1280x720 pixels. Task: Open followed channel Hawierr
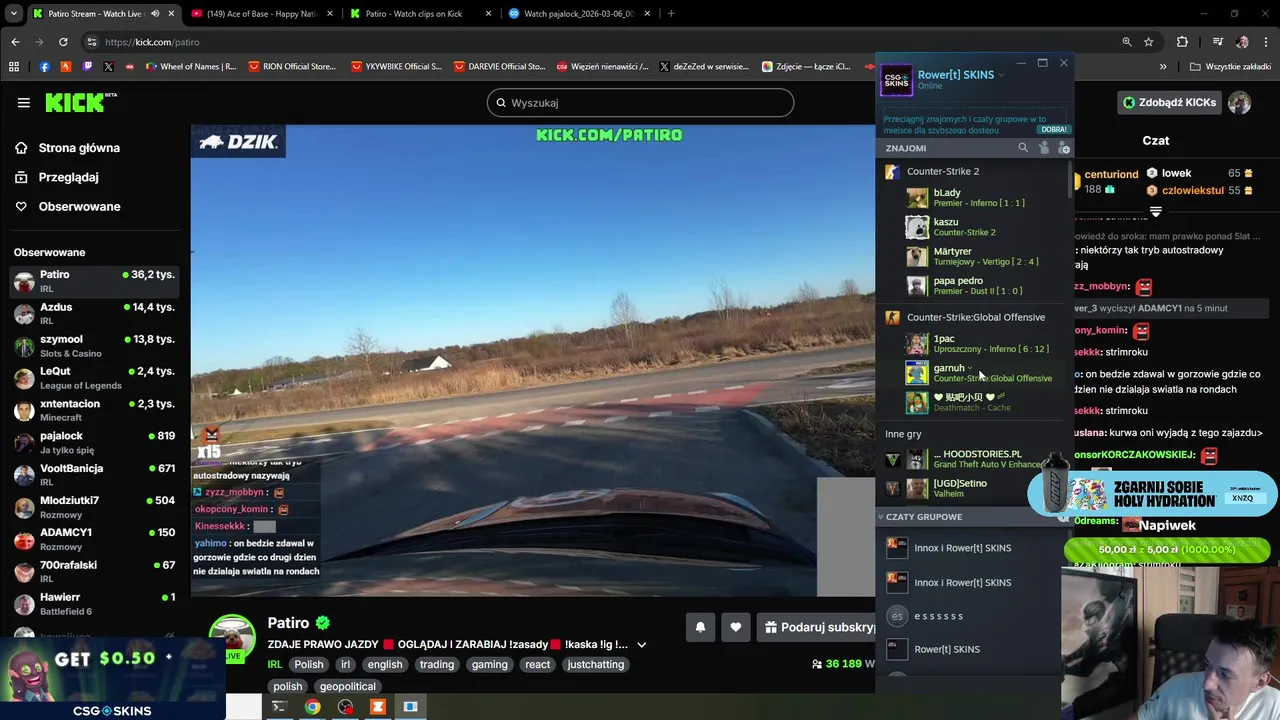click(x=94, y=603)
